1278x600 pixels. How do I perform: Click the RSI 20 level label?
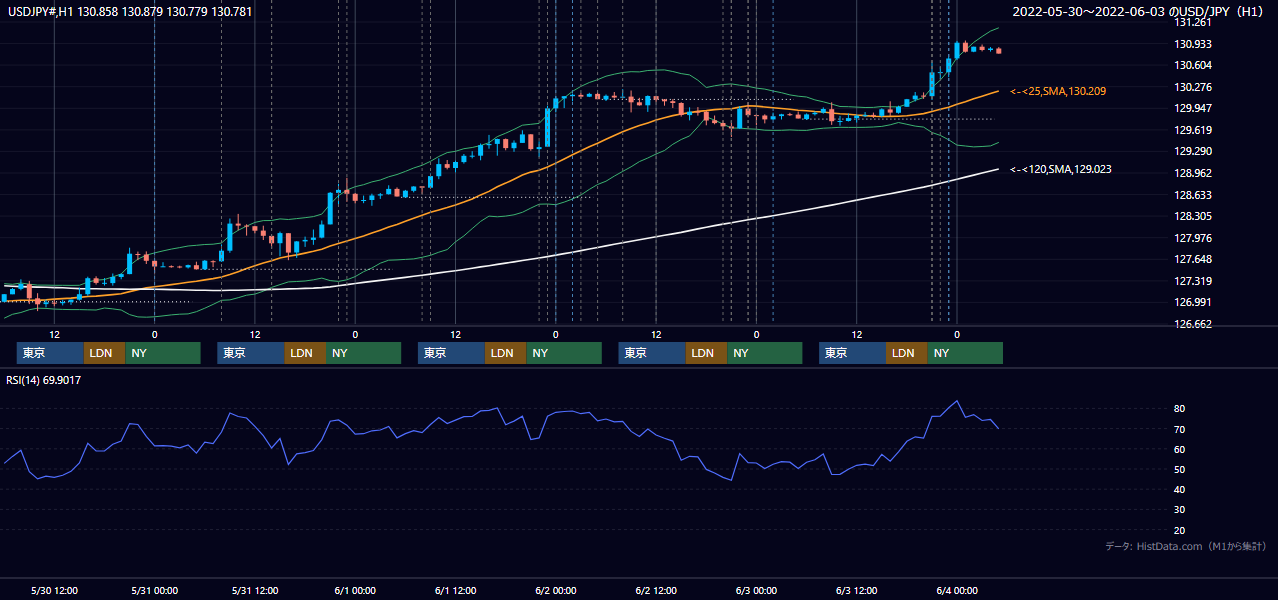(1180, 530)
